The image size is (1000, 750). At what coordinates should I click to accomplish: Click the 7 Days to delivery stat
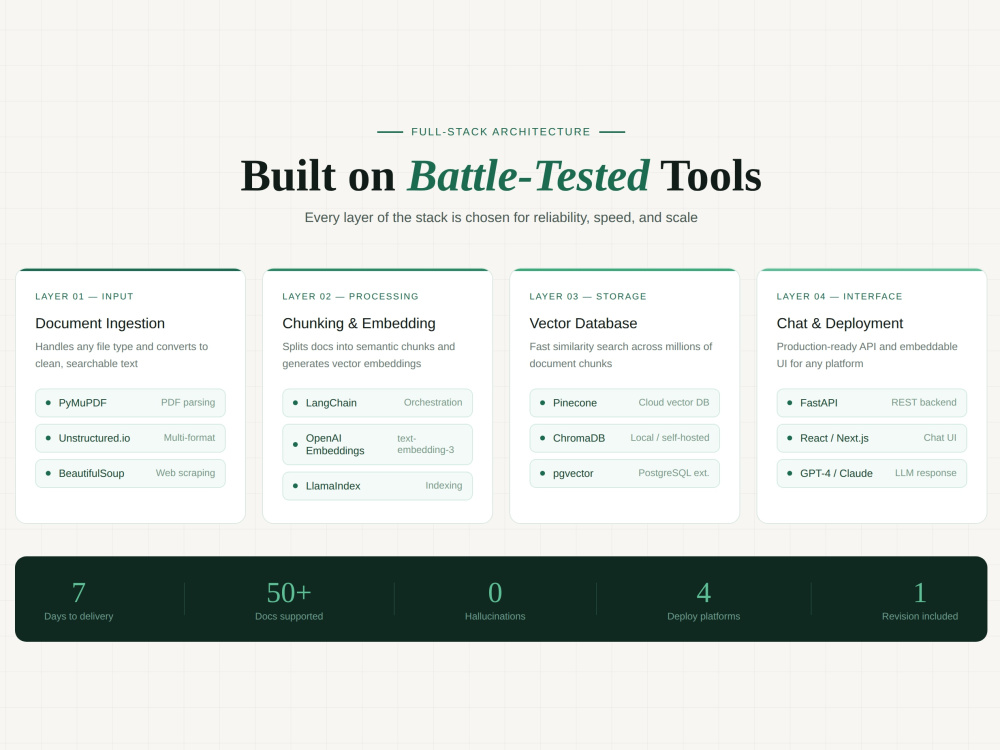pyautogui.click(x=78, y=599)
